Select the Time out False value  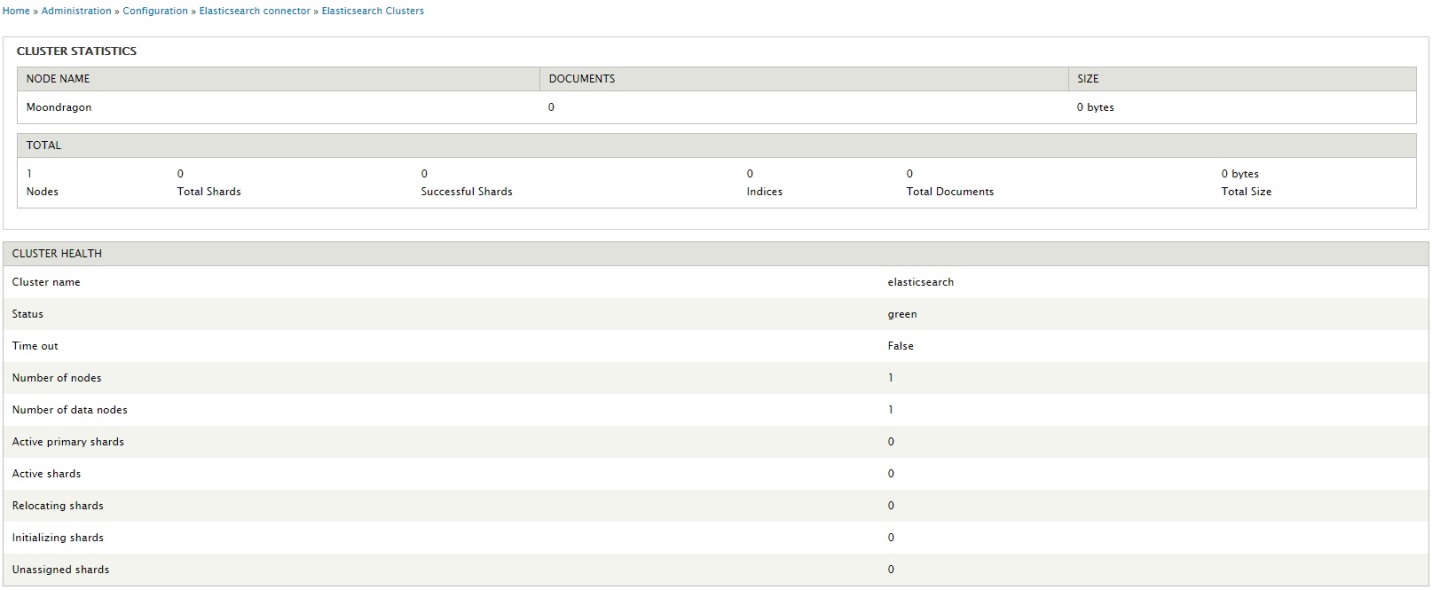tap(900, 346)
